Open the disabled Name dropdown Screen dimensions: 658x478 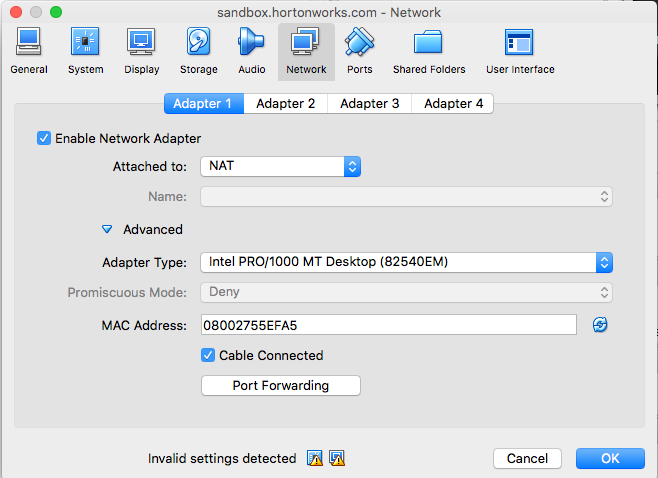(x=406, y=196)
